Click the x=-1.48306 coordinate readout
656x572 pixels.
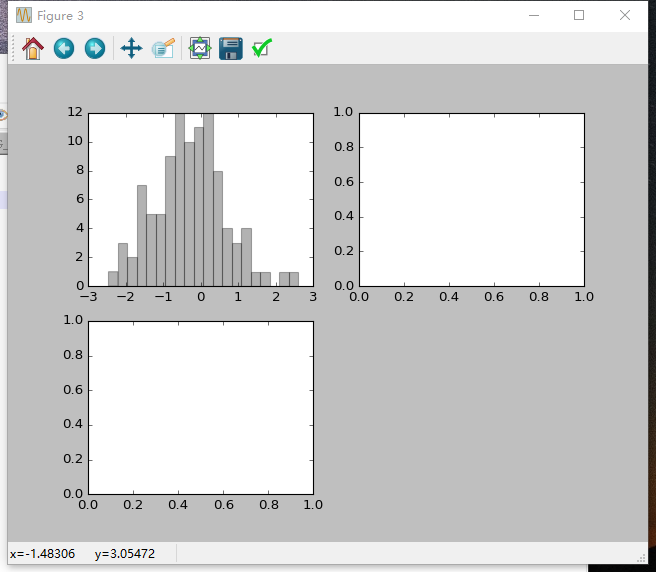pos(42,554)
